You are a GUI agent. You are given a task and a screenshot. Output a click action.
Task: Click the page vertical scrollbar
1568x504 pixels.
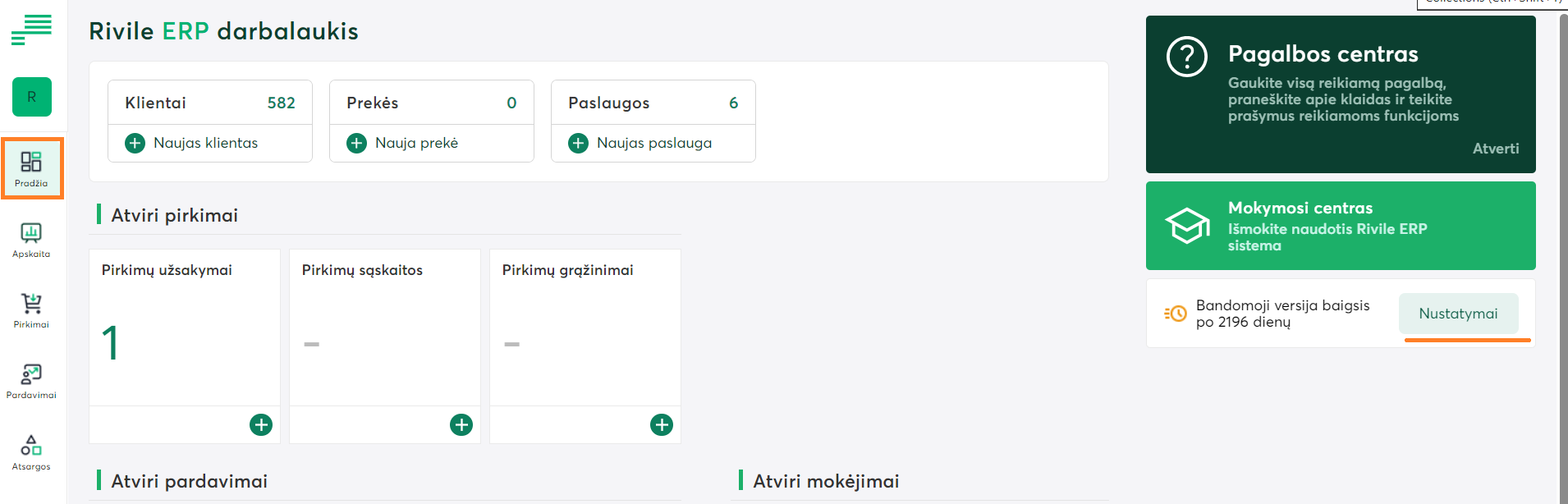(x=1562, y=246)
